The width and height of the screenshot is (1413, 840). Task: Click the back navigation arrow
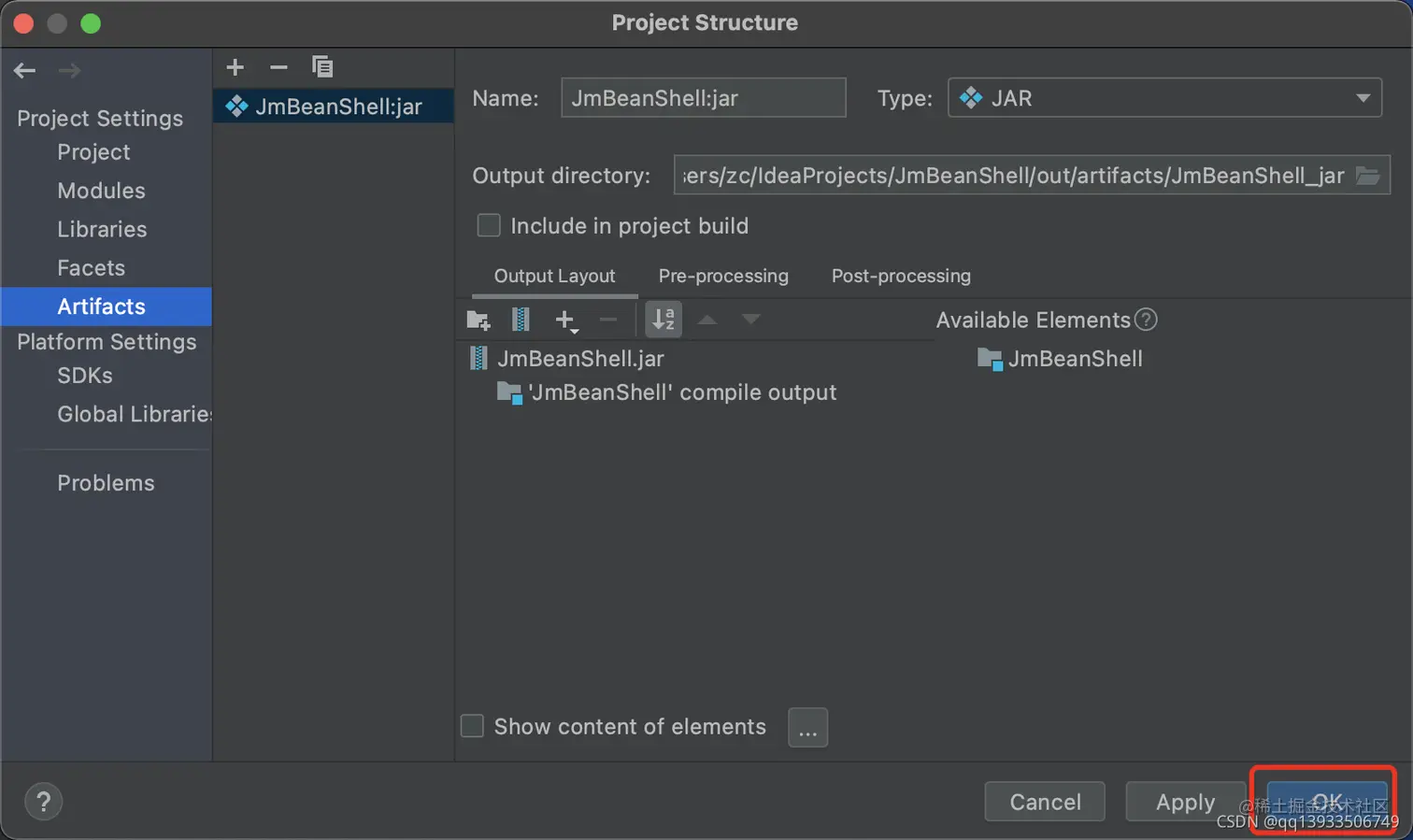25,70
